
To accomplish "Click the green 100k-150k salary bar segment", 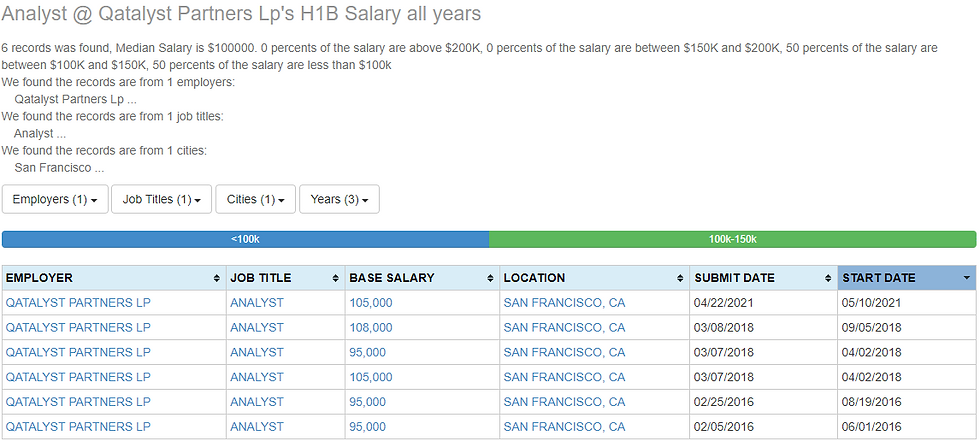I will [732, 239].
